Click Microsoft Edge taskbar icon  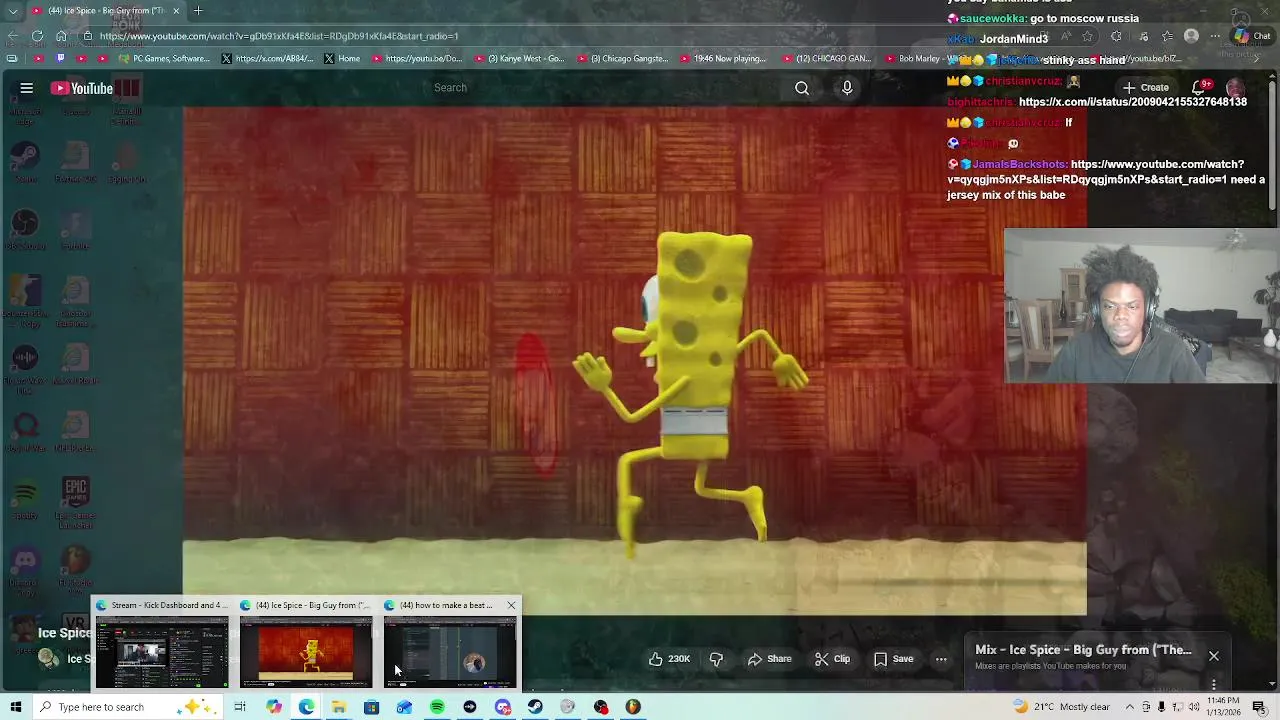(x=306, y=707)
